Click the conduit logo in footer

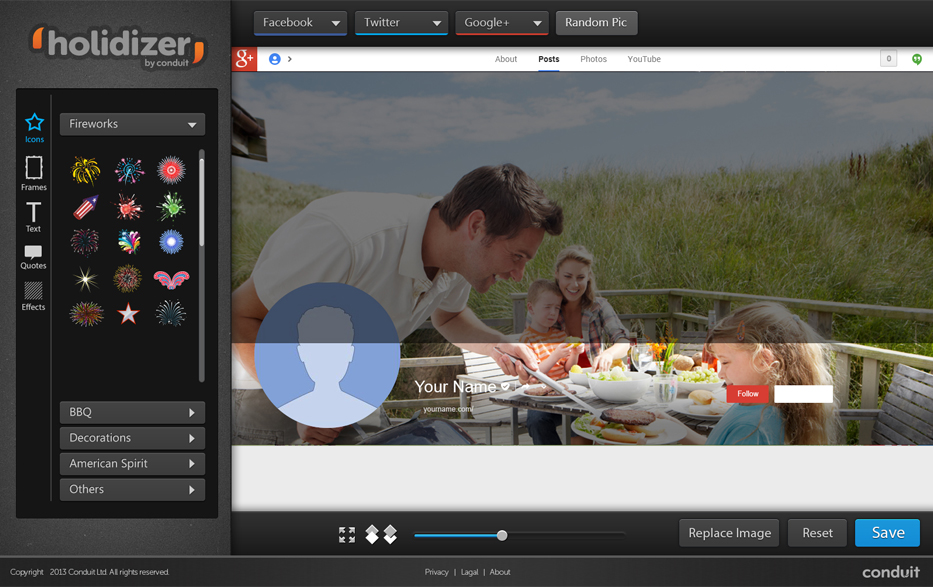(891, 572)
